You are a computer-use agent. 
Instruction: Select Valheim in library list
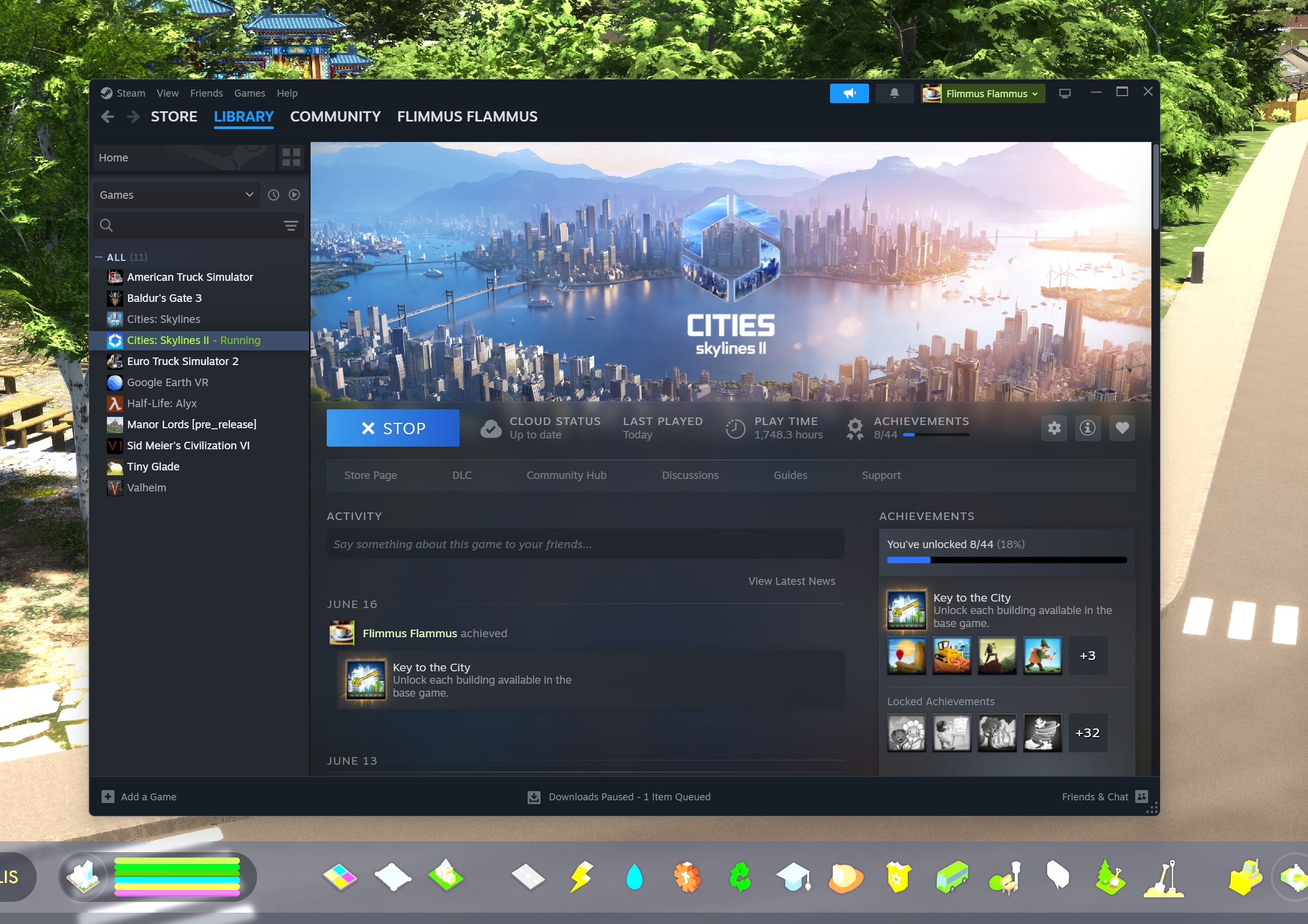pos(199,488)
